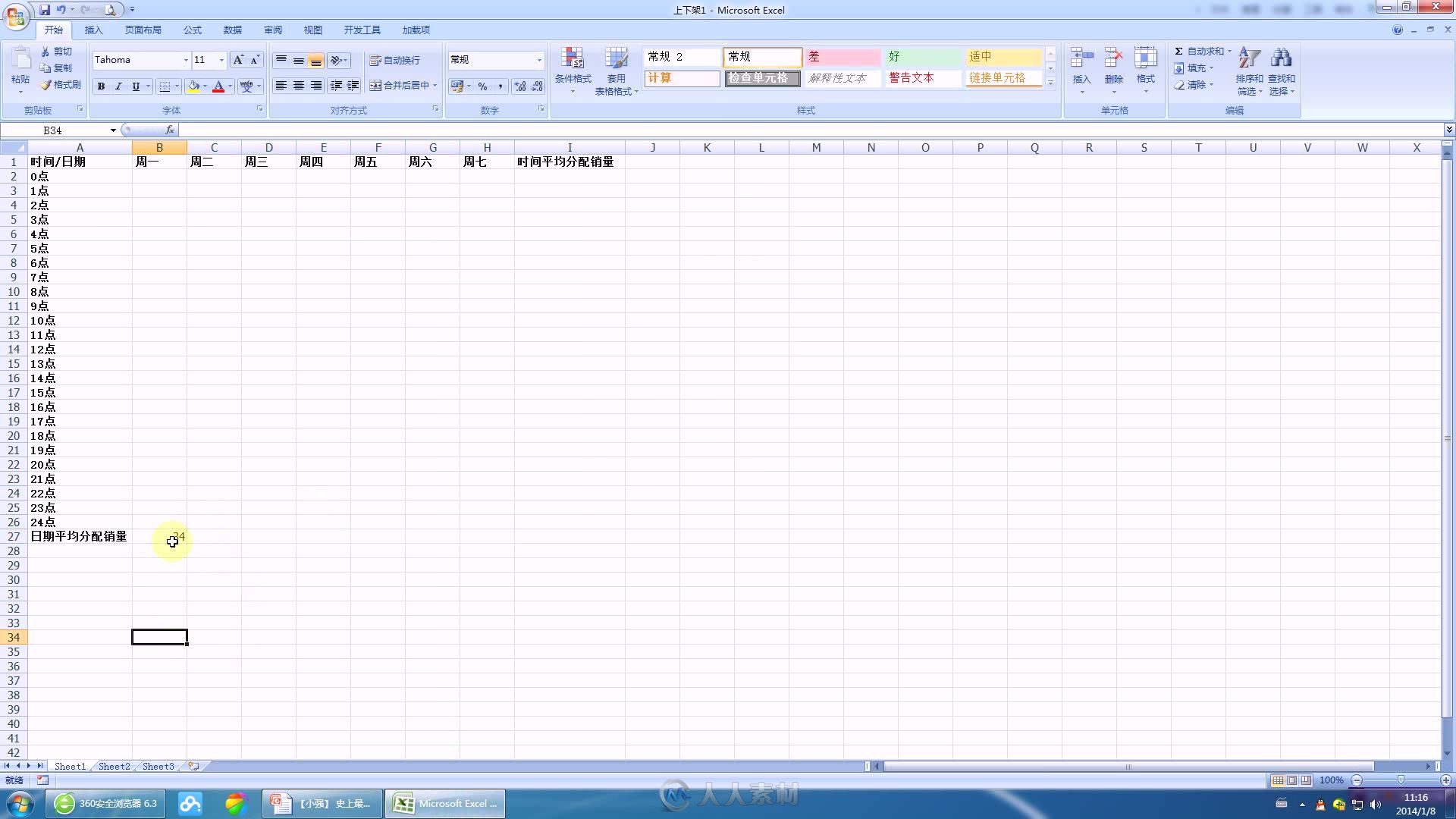The image size is (1456, 819).
Task: Click insert new worksheet tab icon
Action: point(193,767)
